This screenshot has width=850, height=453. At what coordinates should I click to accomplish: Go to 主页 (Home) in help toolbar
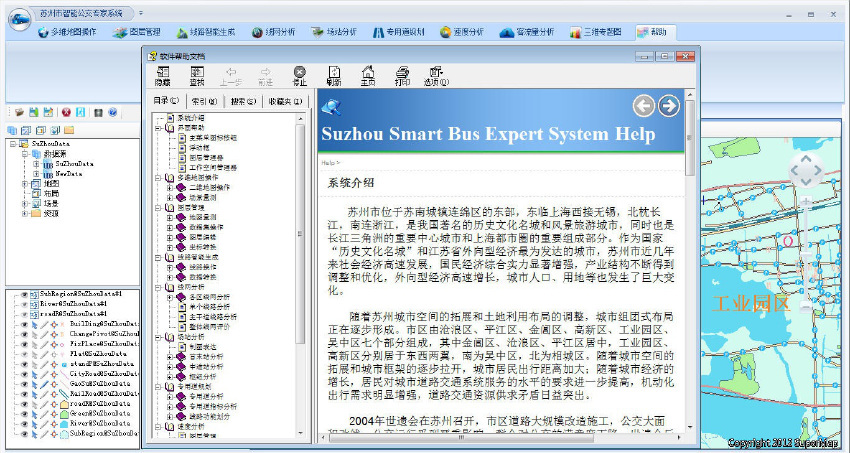tap(368, 76)
